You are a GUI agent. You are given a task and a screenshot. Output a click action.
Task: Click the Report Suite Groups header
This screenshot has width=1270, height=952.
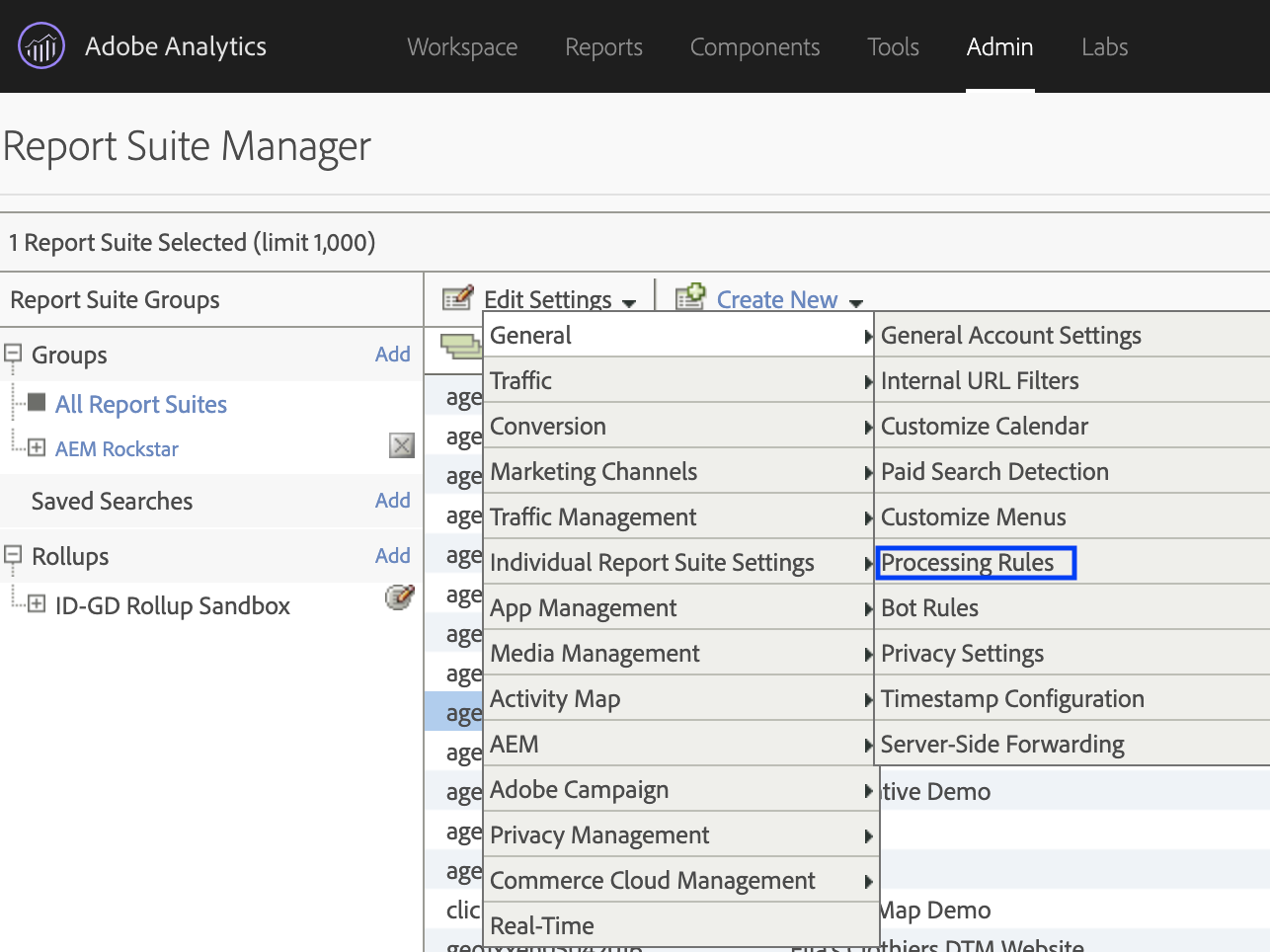click(x=115, y=299)
